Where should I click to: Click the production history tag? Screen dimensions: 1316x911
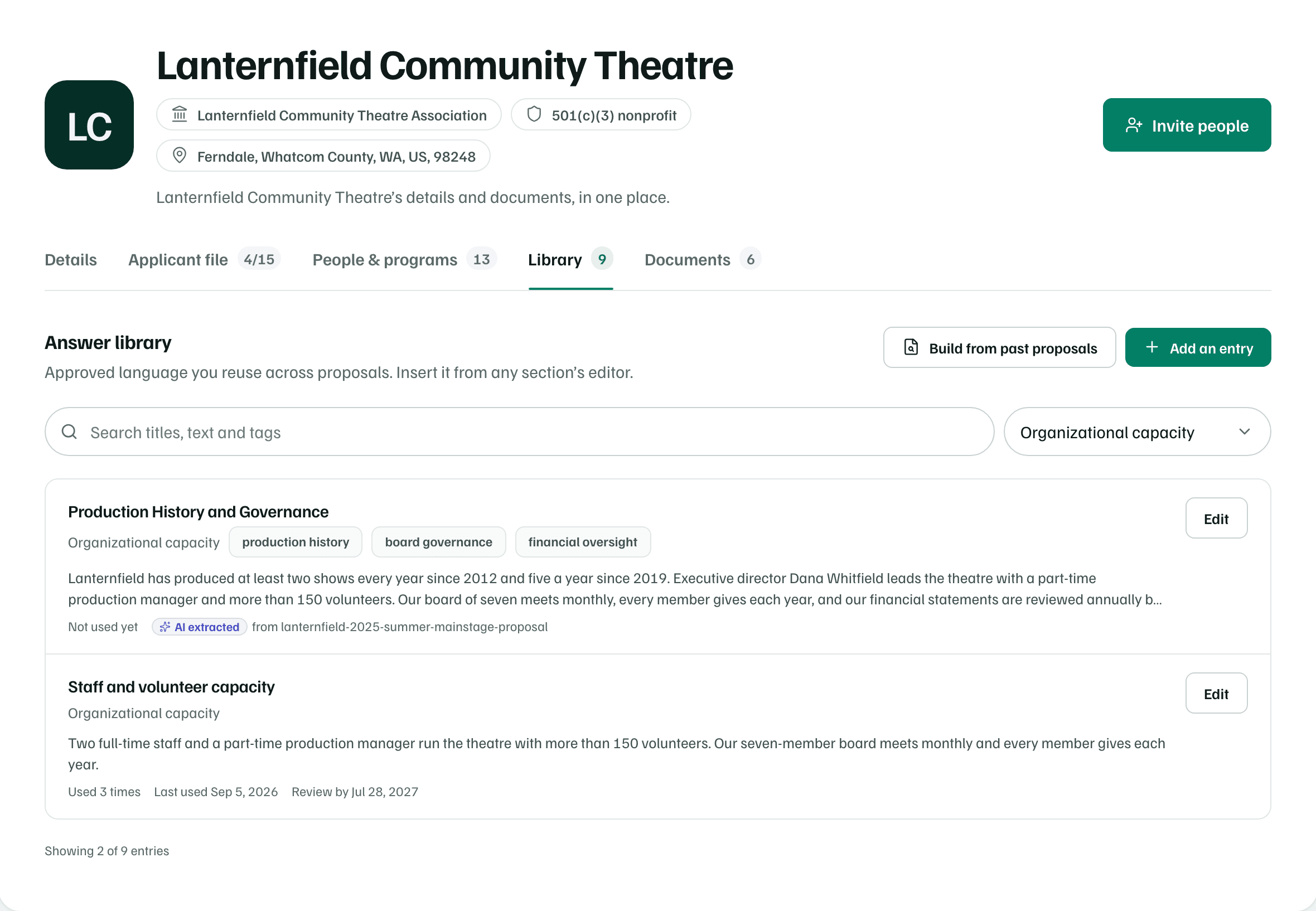tap(296, 542)
